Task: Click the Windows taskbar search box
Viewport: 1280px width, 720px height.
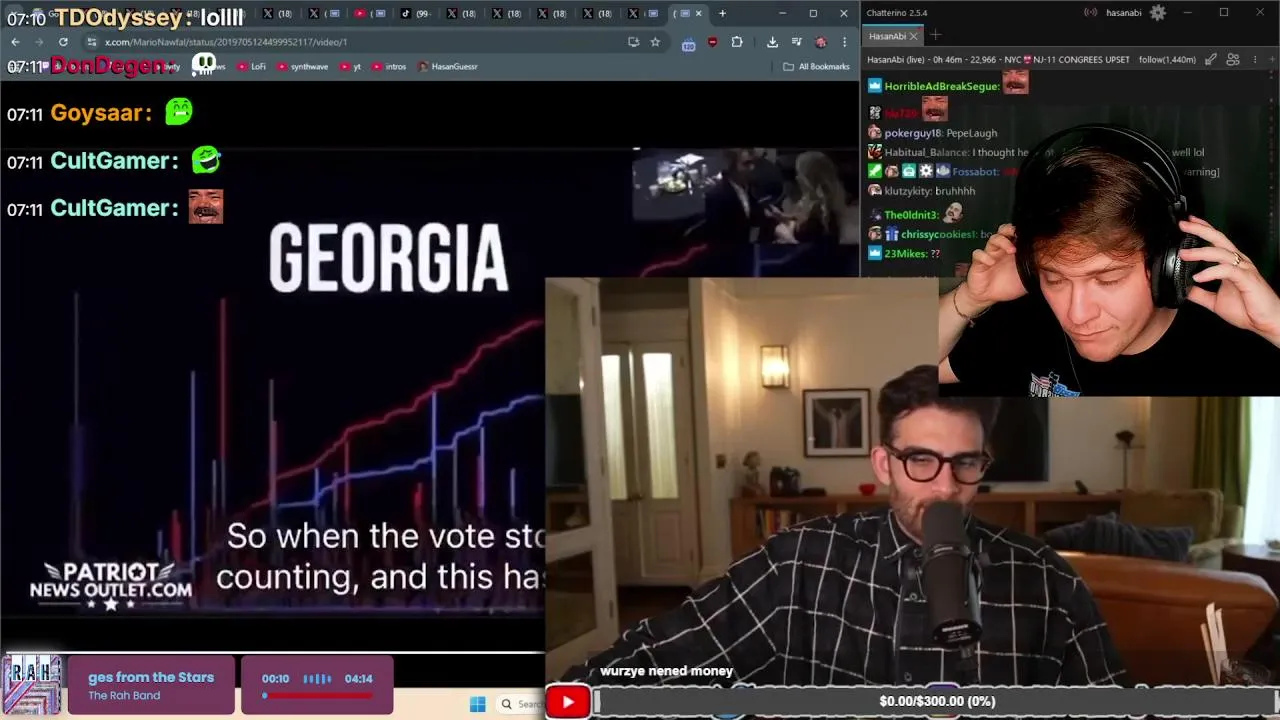Action: pos(522,704)
